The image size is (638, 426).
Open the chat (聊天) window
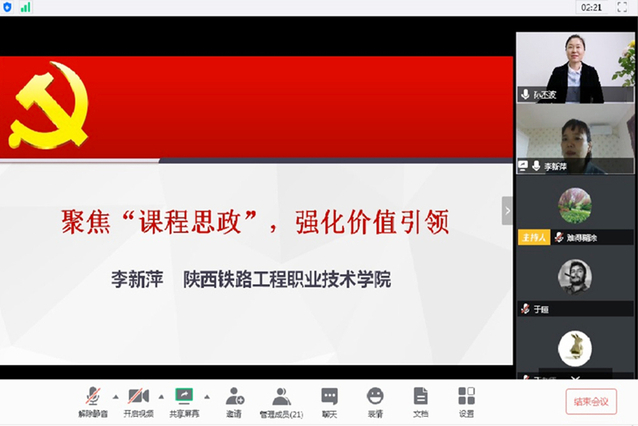[x=329, y=400]
